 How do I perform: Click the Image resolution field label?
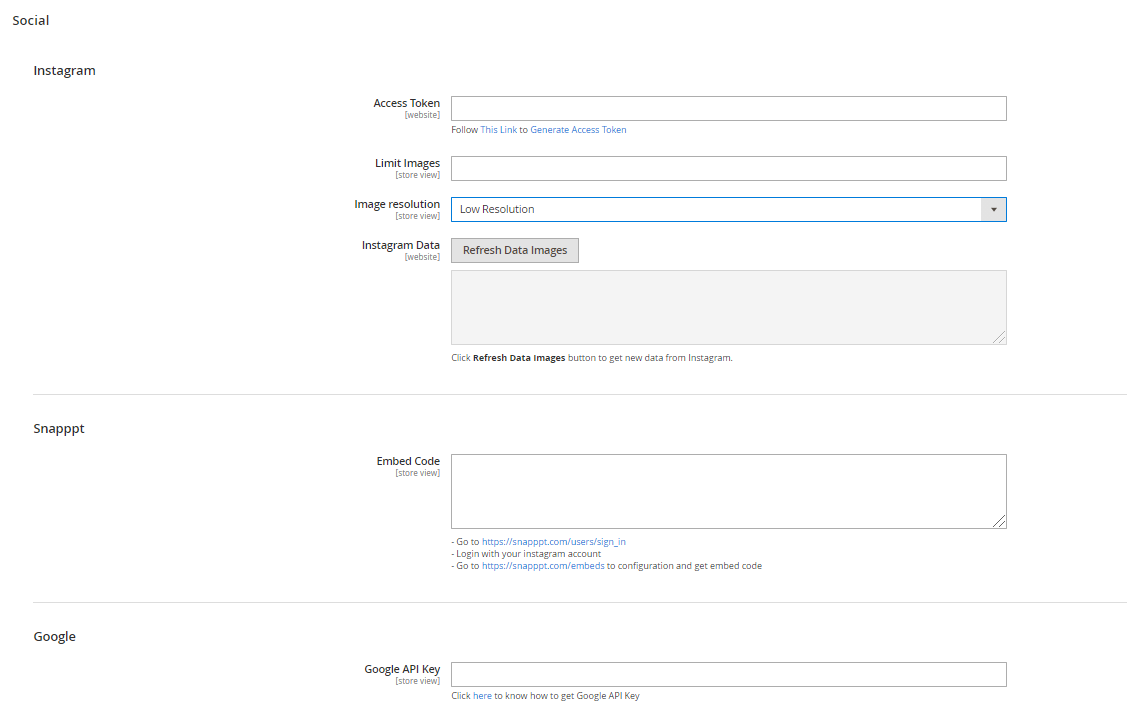(397, 204)
